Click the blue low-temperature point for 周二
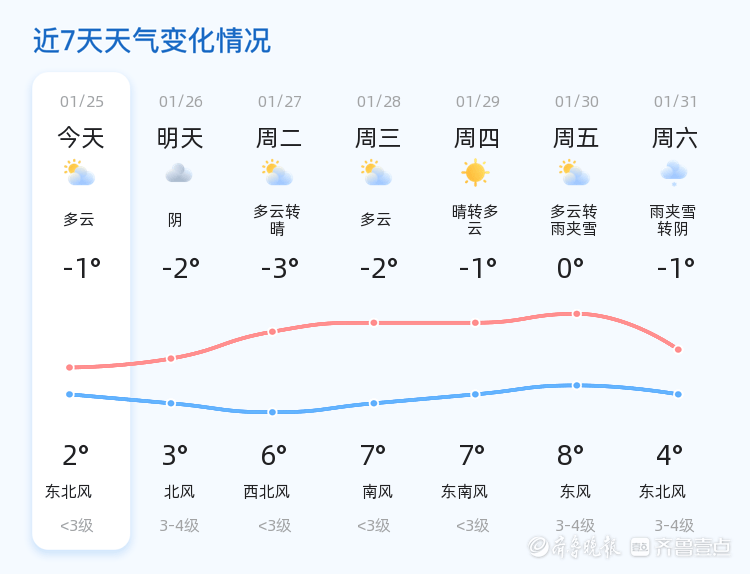This screenshot has height=574, width=750. coord(272,412)
